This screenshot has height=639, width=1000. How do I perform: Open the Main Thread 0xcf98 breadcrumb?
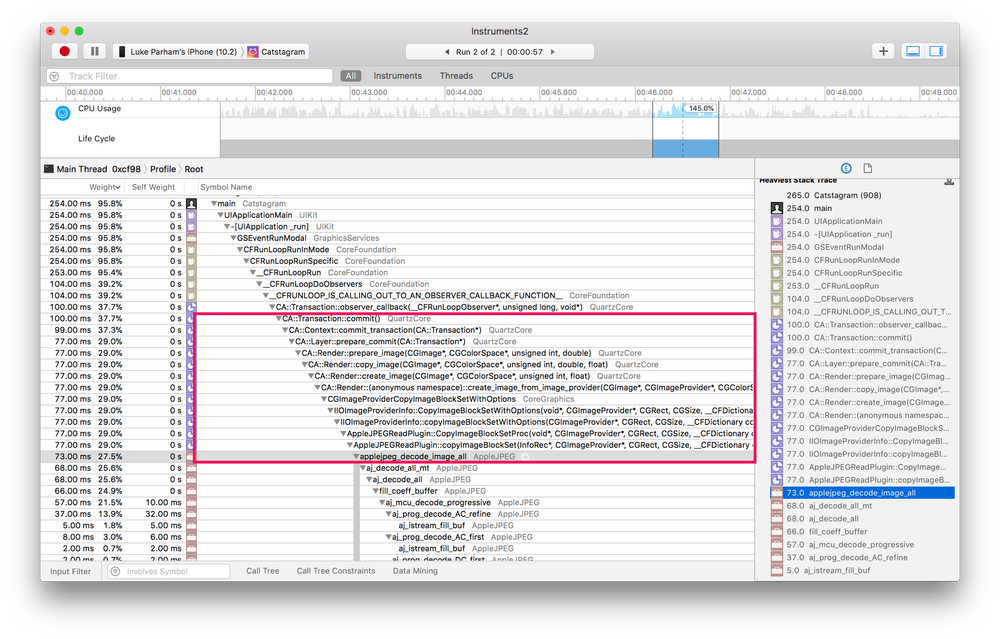pos(92,169)
